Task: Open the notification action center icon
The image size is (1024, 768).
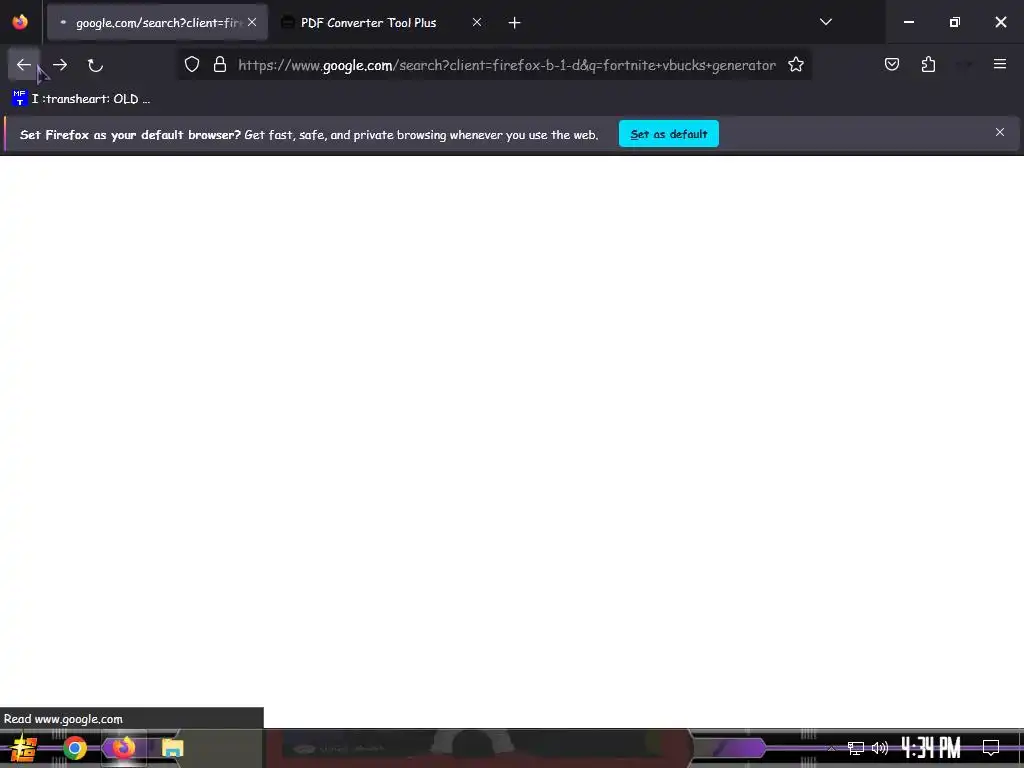Action: 991,748
